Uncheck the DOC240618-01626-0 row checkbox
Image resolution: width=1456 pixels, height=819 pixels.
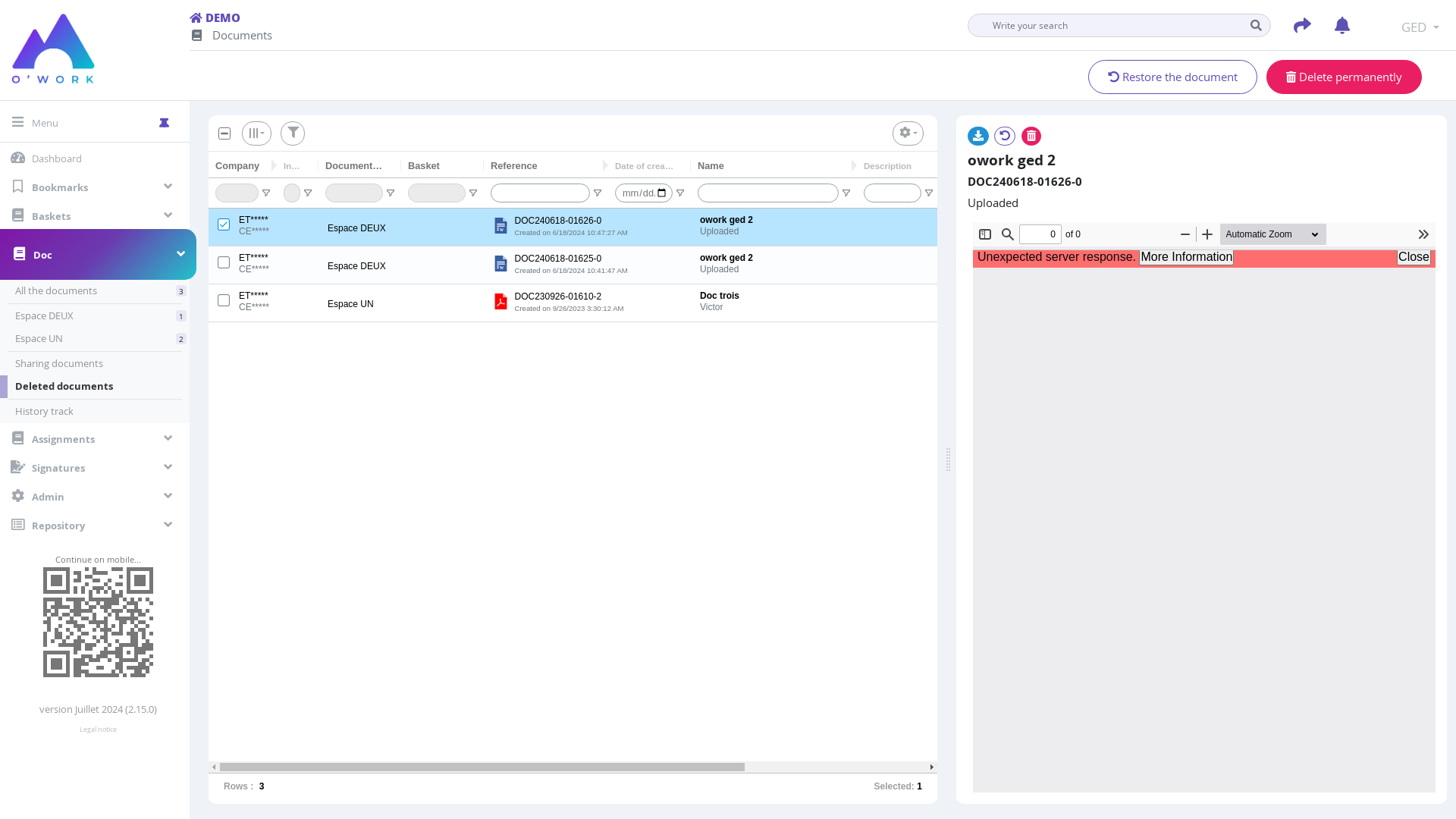224,224
